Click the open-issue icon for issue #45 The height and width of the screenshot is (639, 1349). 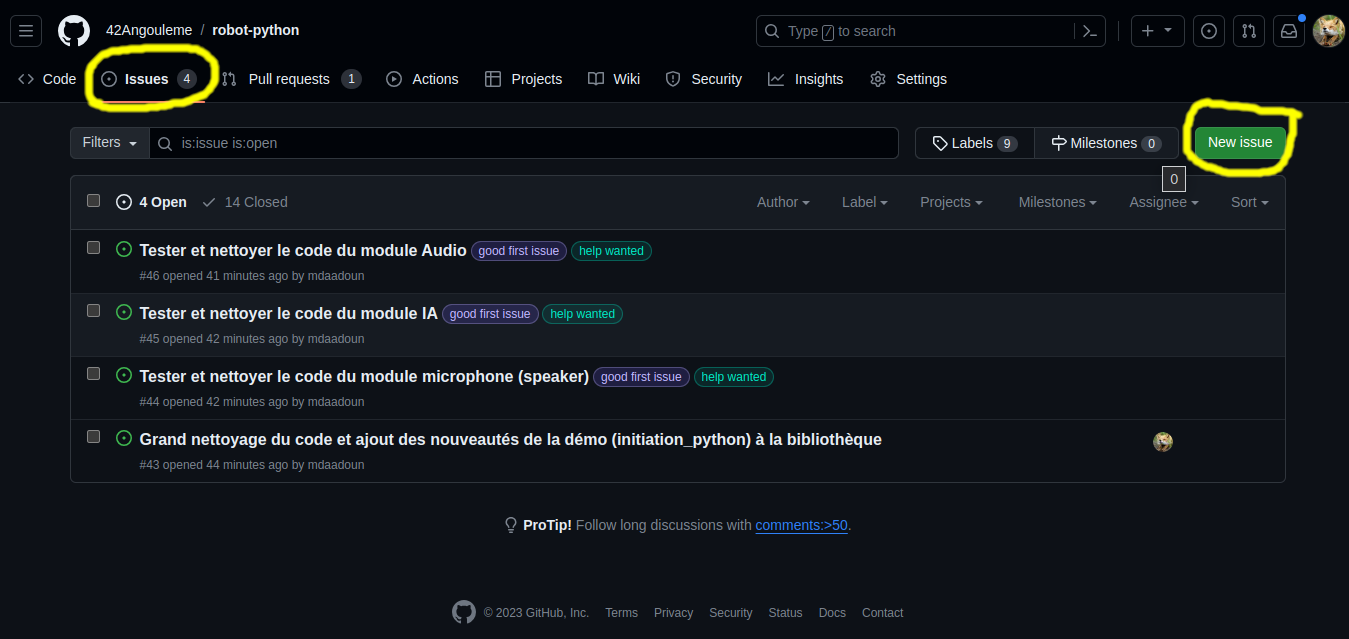[x=124, y=312]
